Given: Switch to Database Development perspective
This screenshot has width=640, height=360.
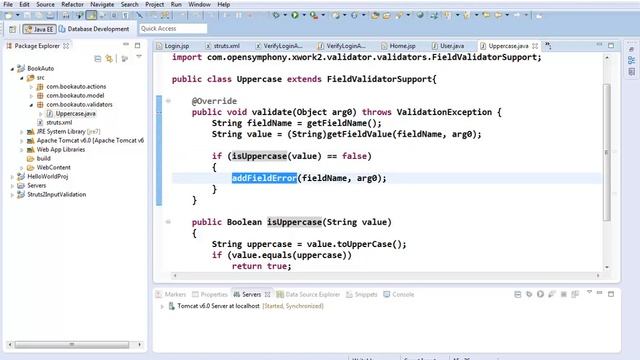Looking at the screenshot, I should click(x=94, y=29).
